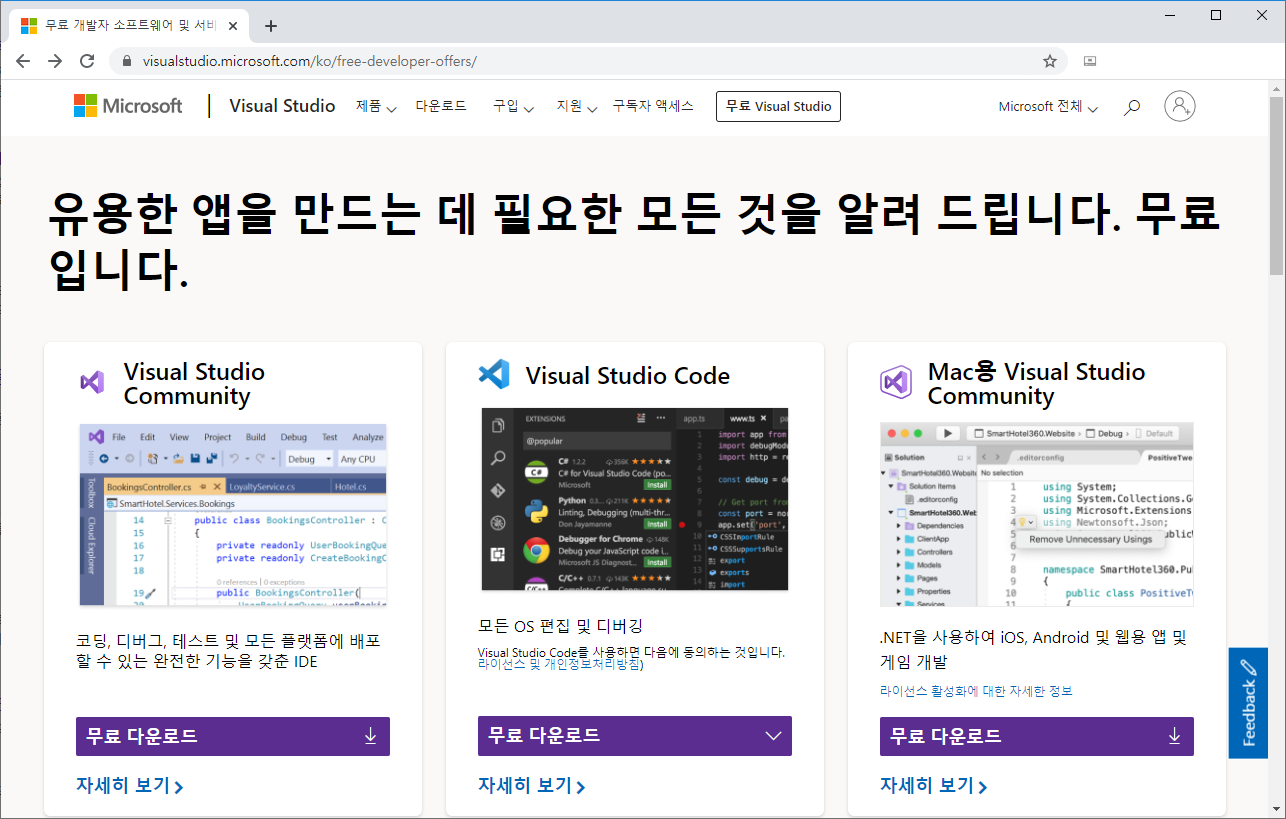Expand the 지원 menu

[x=577, y=106]
